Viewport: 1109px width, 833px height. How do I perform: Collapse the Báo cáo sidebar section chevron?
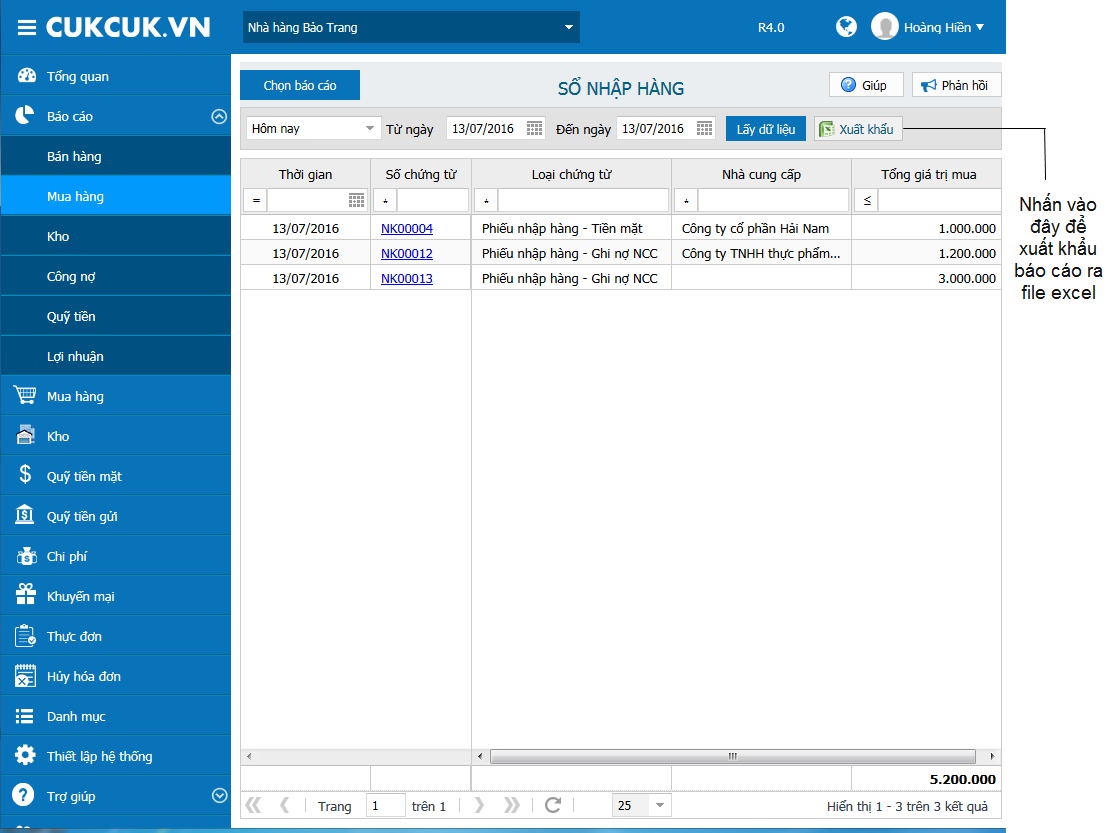[x=219, y=117]
